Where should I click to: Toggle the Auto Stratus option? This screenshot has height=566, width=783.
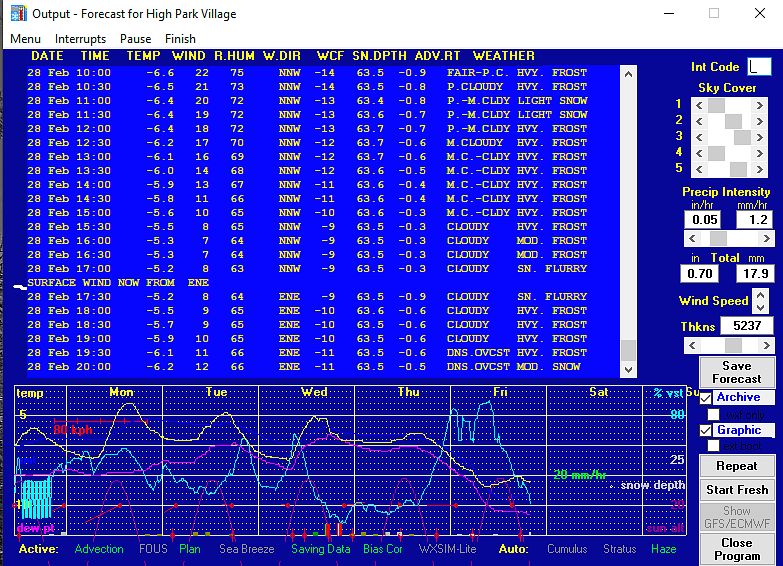(x=619, y=549)
